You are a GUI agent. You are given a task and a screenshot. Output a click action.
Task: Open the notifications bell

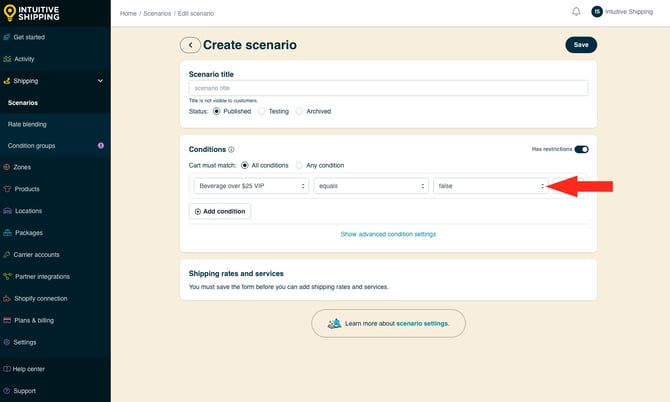coord(576,12)
